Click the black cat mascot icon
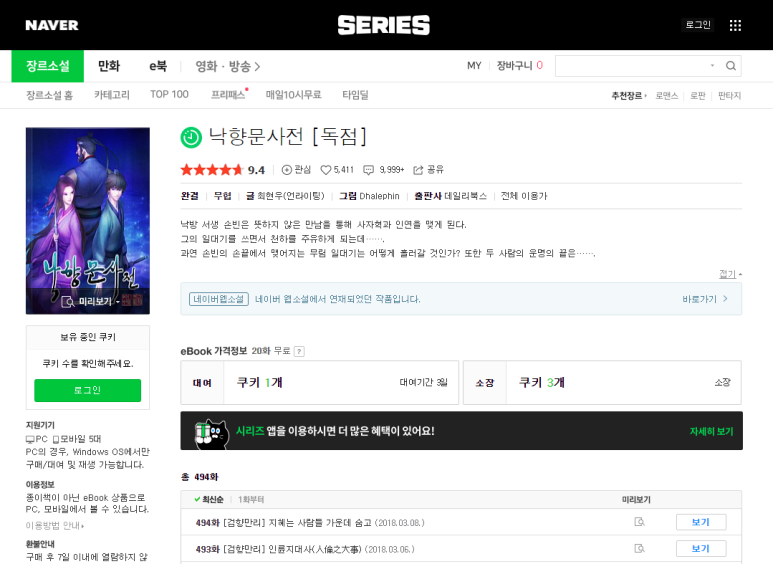Screen dimensions: 773x564 coord(211,433)
